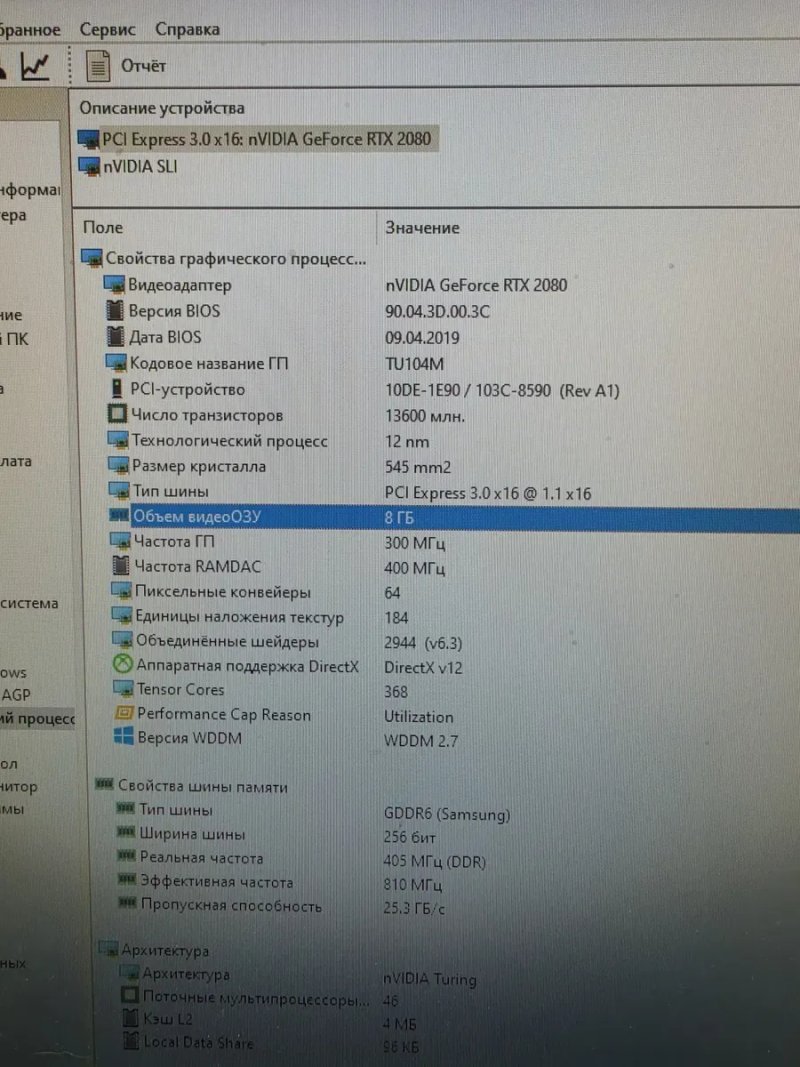Click the Частота RAMDAC chip icon
Screen dimensions: 800x1067
[121, 565]
